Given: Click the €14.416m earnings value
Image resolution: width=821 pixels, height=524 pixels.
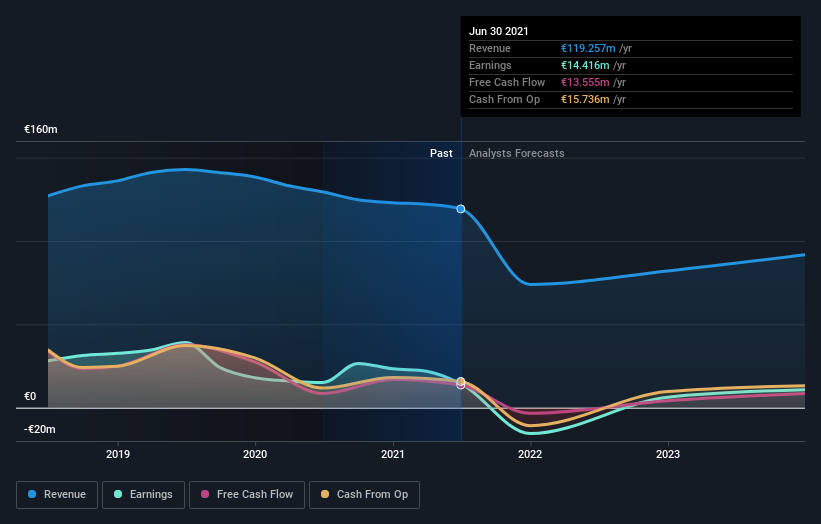Looking at the screenshot, I should [x=585, y=65].
